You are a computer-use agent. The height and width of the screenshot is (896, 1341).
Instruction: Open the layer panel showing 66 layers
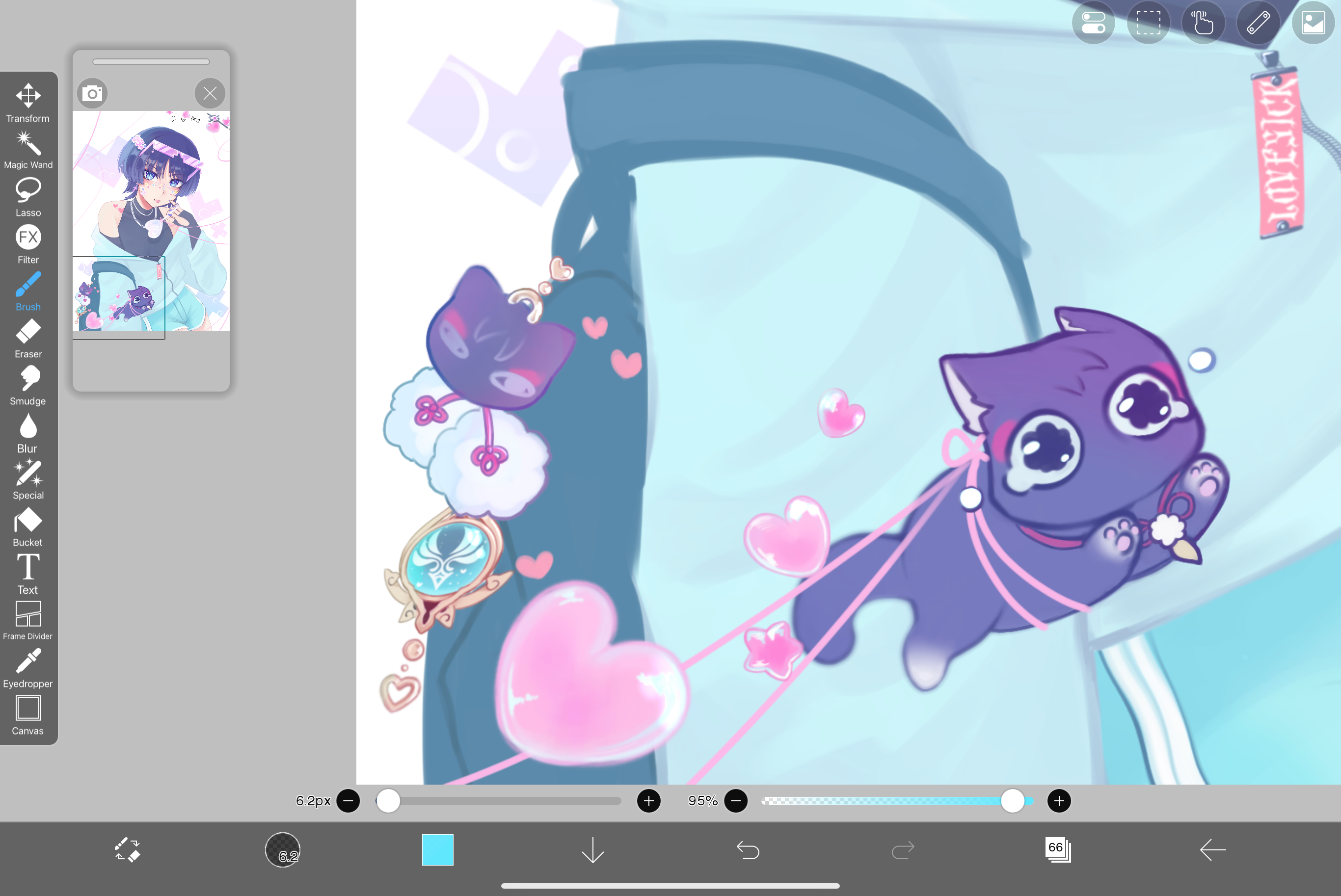coord(1057,850)
